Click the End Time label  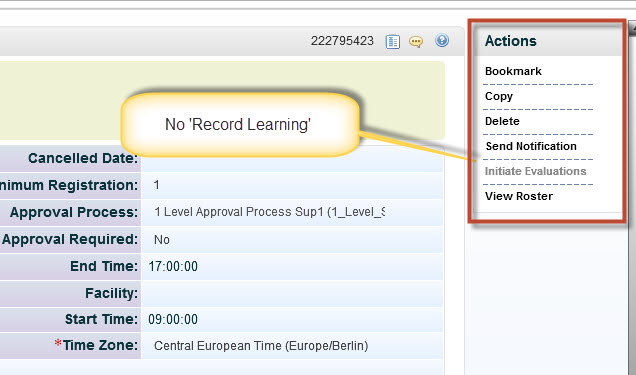(104, 266)
